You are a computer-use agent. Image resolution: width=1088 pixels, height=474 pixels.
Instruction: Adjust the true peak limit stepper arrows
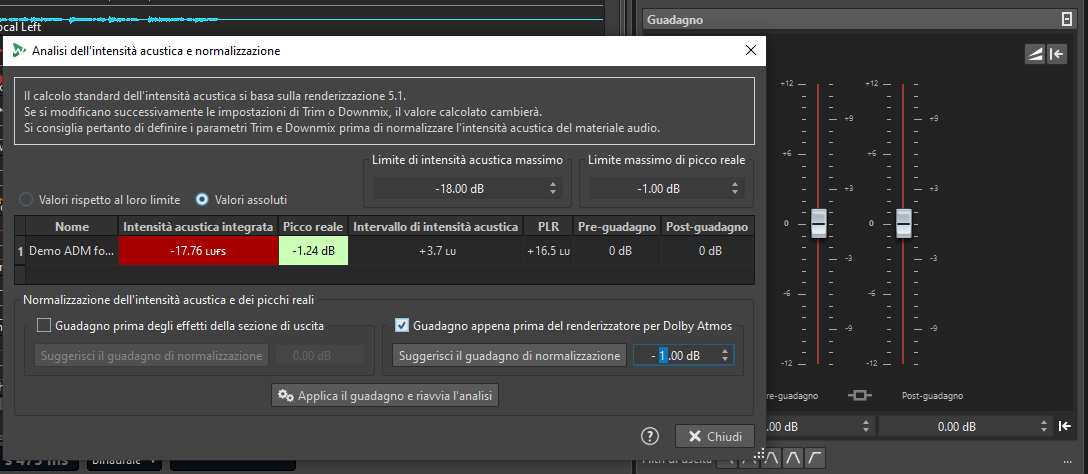[737, 188]
